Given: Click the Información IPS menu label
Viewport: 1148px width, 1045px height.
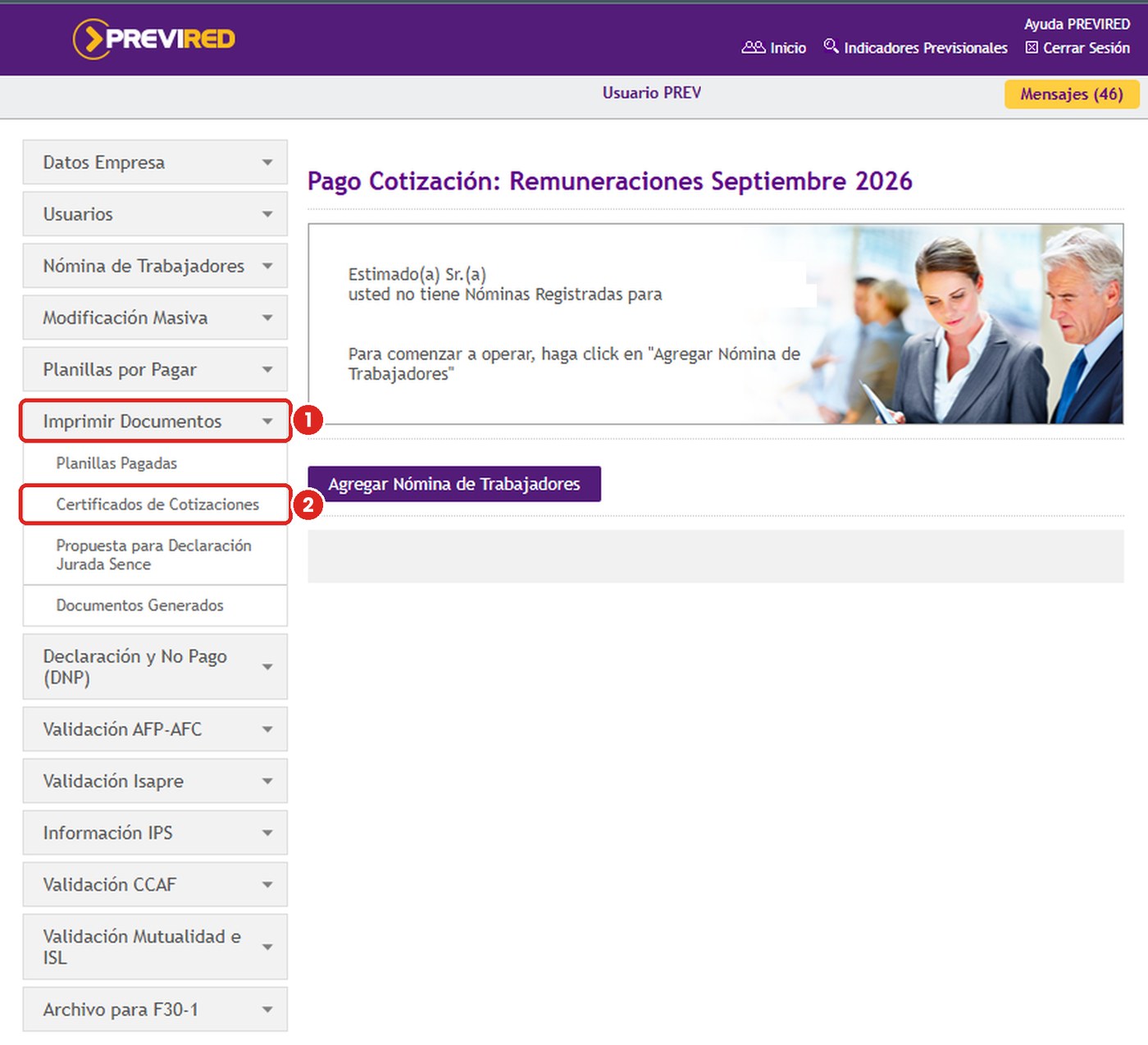Looking at the screenshot, I should [x=107, y=833].
